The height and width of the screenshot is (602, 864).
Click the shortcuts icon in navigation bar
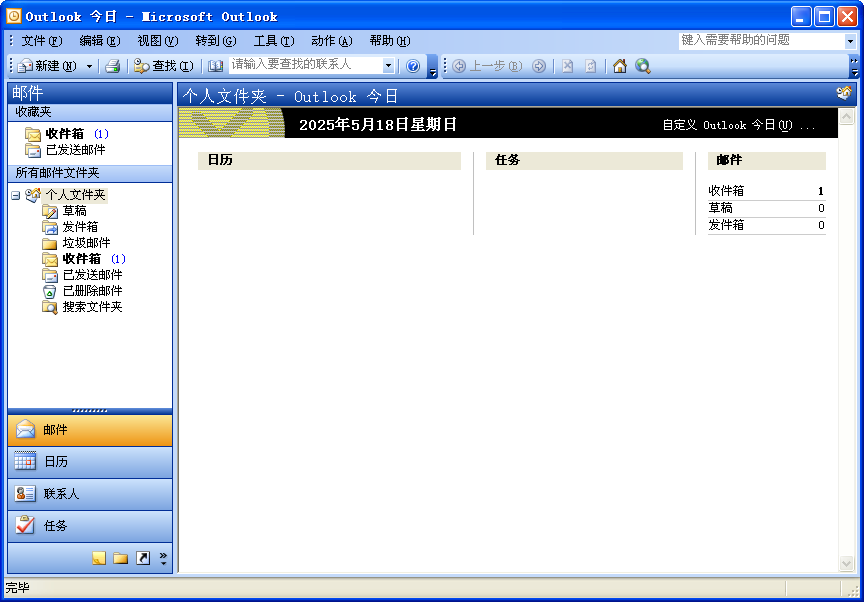coord(143,558)
